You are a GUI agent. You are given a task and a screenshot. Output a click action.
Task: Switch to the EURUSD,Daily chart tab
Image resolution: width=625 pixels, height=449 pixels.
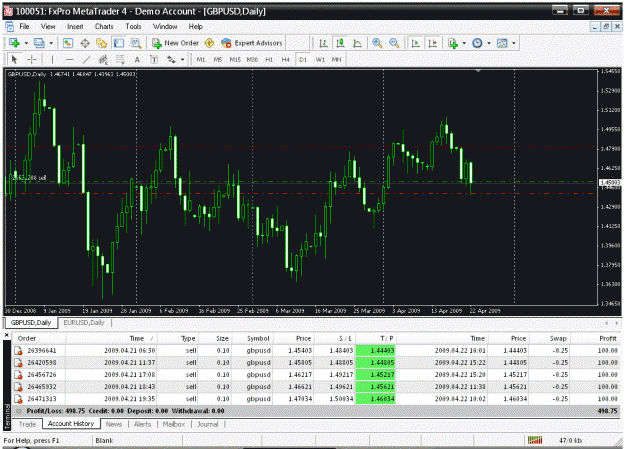(84, 323)
